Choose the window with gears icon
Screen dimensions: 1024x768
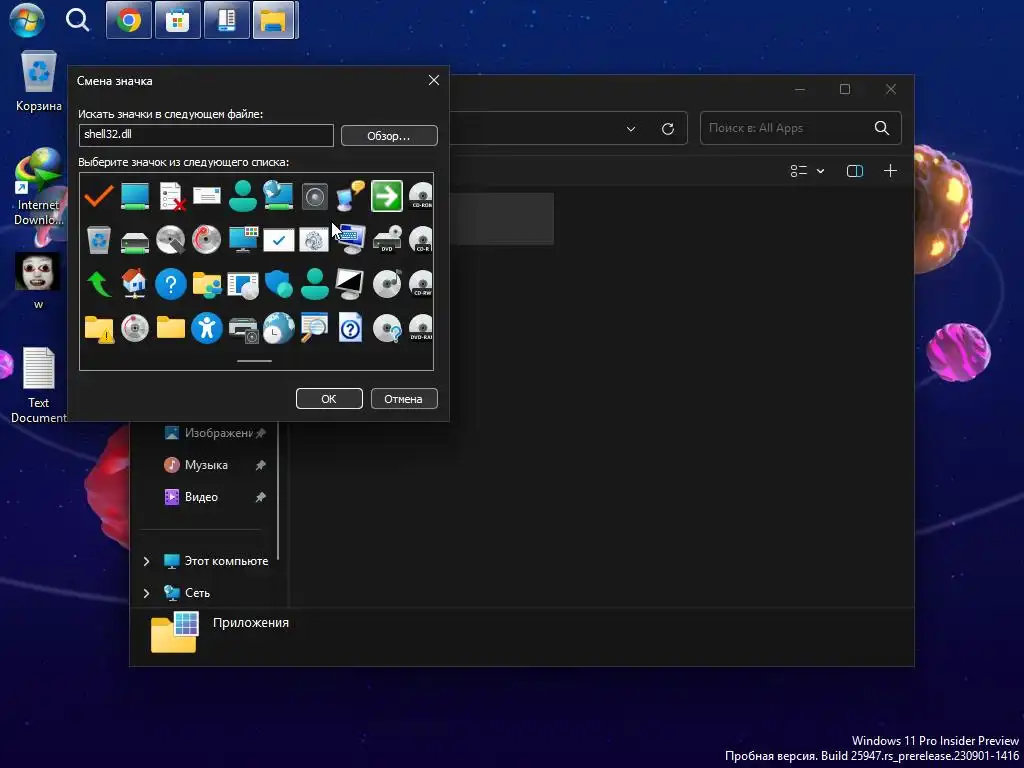coord(314,240)
